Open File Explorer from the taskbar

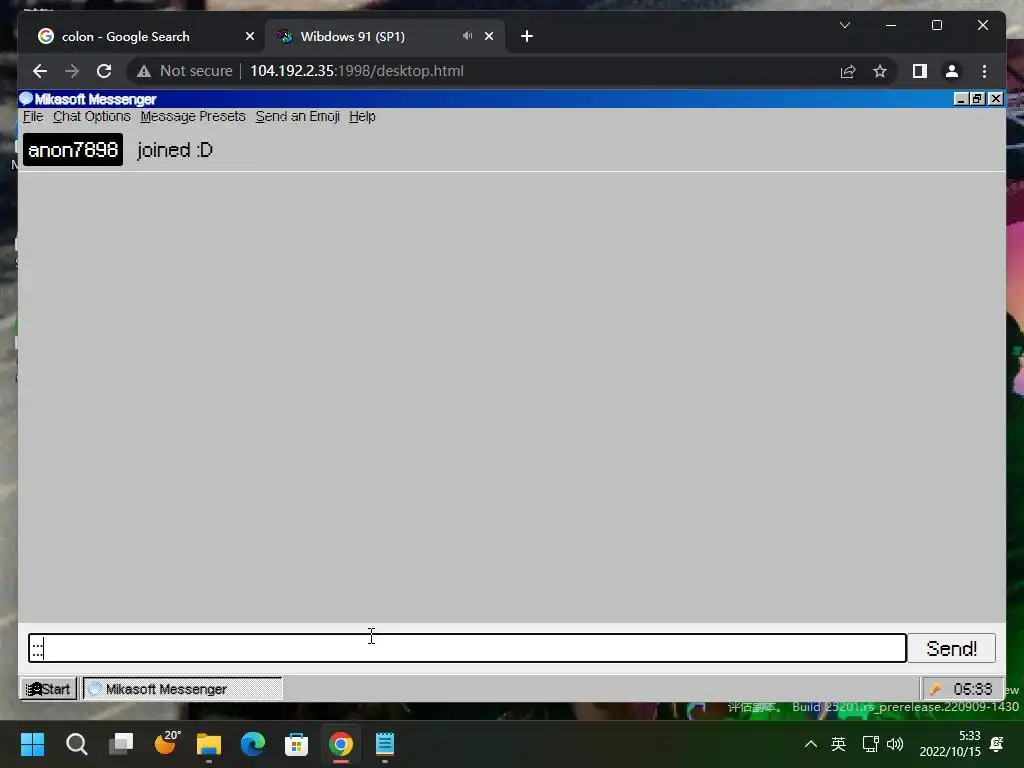tap(209, 744)
